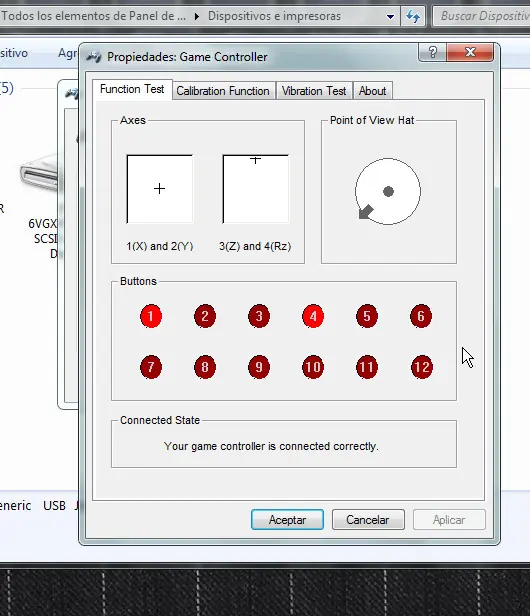Open the About tab

[372, 91]
